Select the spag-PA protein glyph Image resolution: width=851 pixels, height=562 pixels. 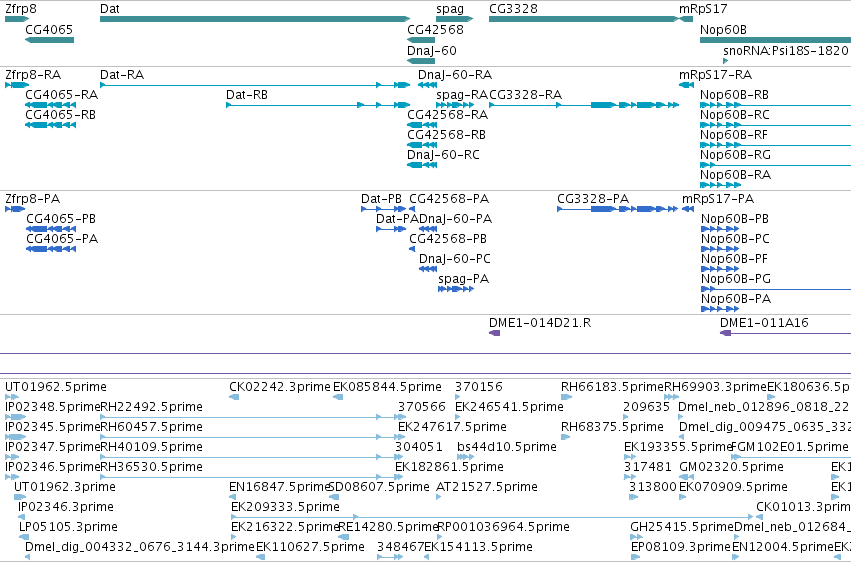[x=456, y=290]
